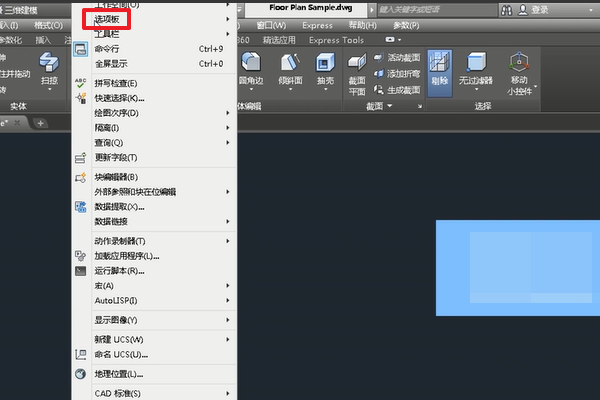Viewport: 600px width, 400px height.
Task: Toggle Live Section (活动截面)
Action: click(397, 57)
